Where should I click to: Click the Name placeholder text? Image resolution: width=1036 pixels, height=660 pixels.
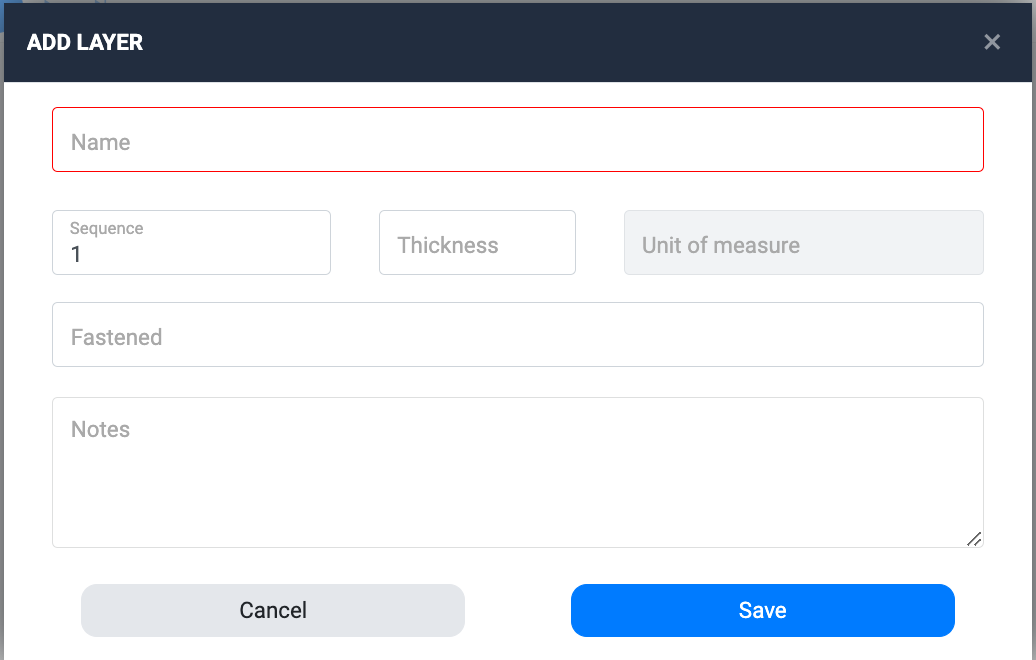coord(101,142)
